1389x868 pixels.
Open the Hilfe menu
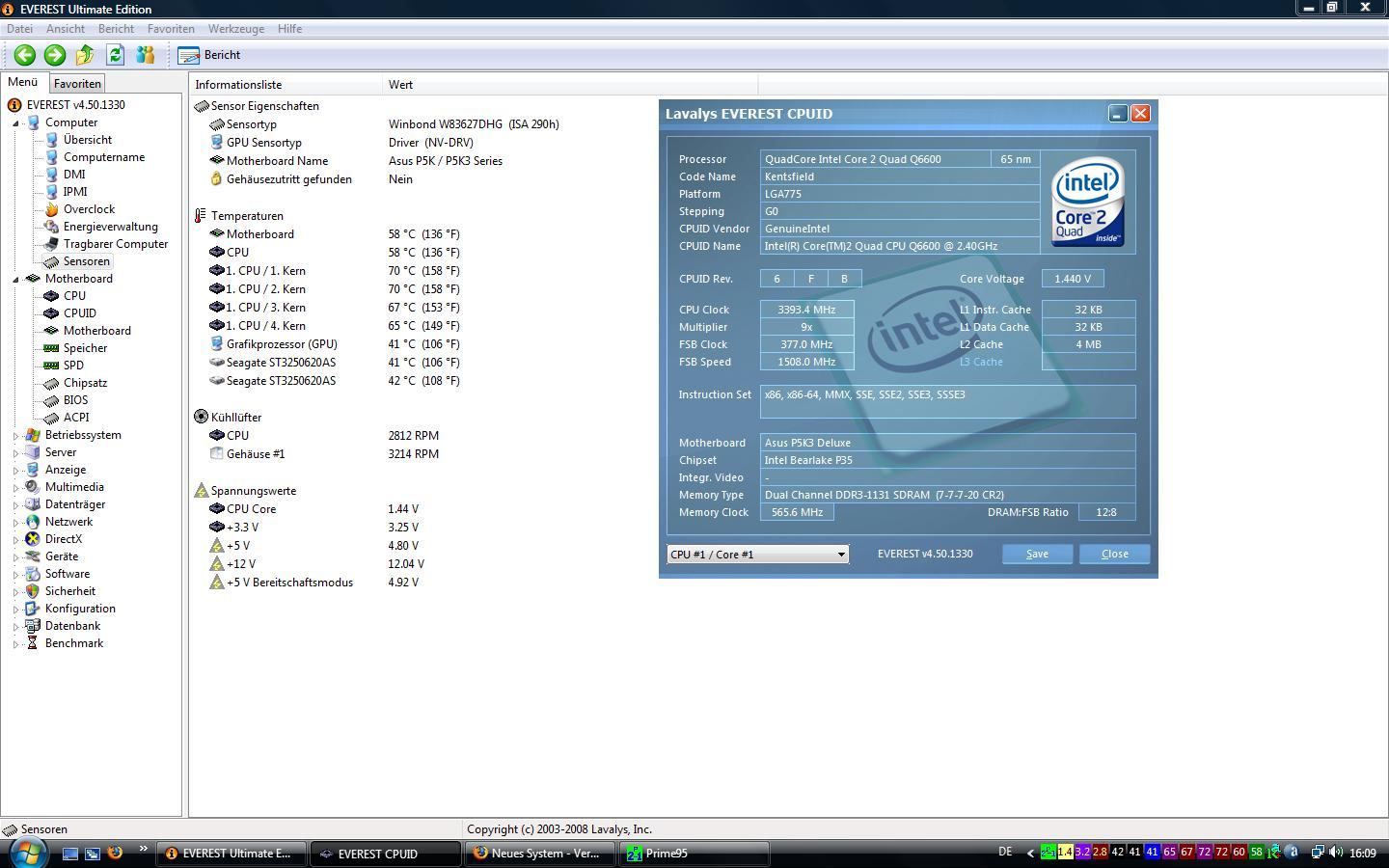pos(290,29)
